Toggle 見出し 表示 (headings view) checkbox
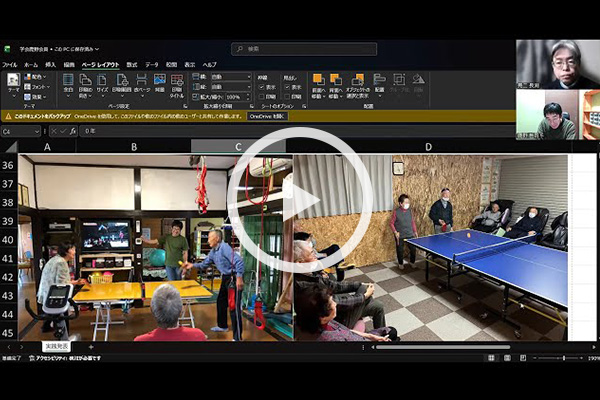Viewport: 600px width, 400px height. coord(285,86)
